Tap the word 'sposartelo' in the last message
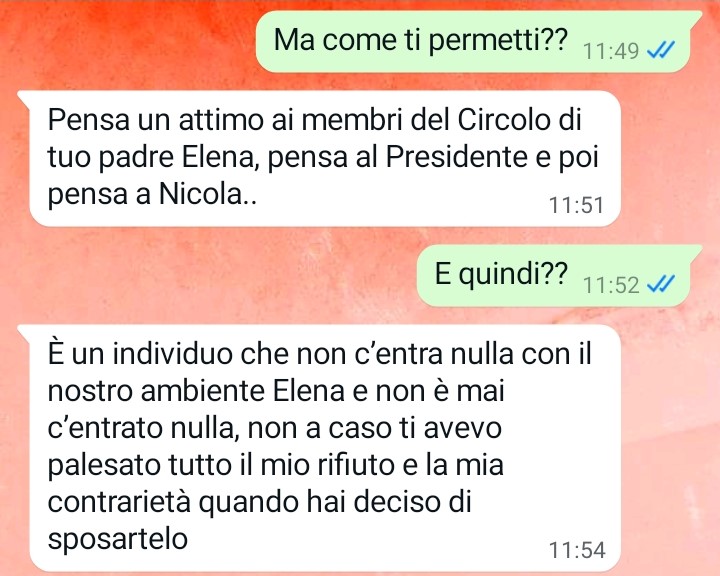 (x=118, y=538)
